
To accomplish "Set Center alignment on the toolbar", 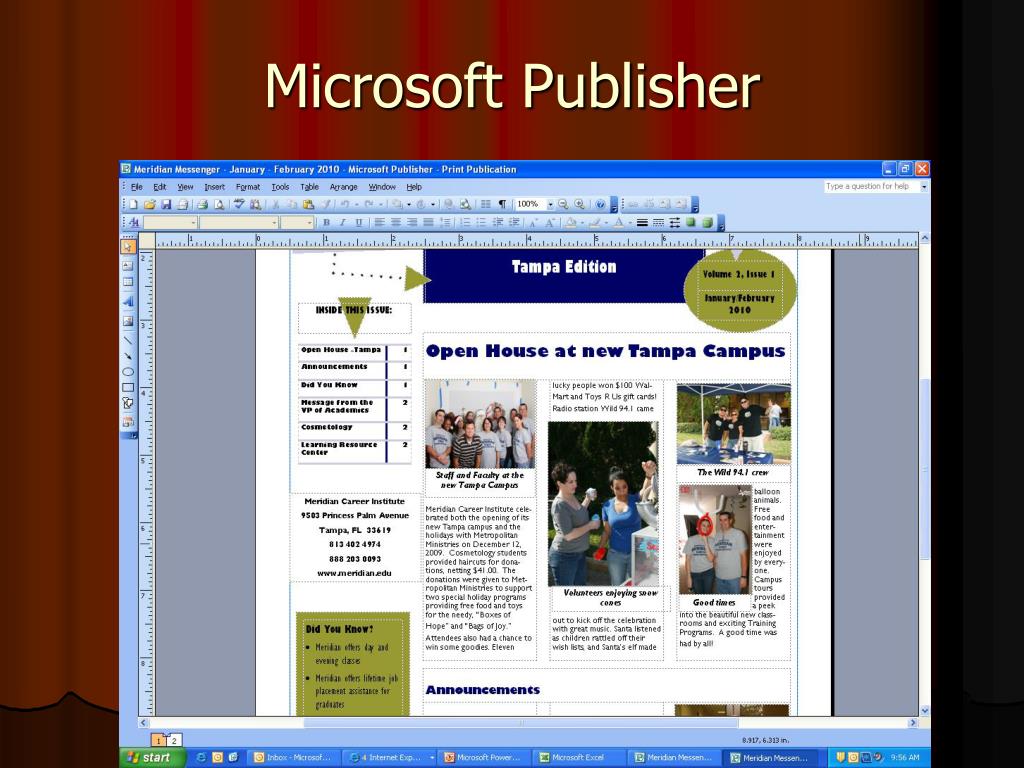I will pyautogui.click(x=396, y=223).
